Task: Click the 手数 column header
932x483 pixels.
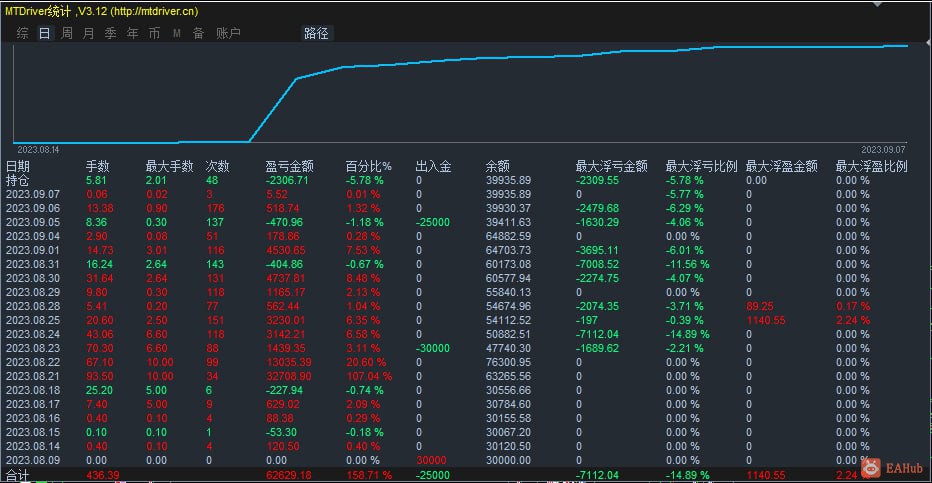Action: 97,166
